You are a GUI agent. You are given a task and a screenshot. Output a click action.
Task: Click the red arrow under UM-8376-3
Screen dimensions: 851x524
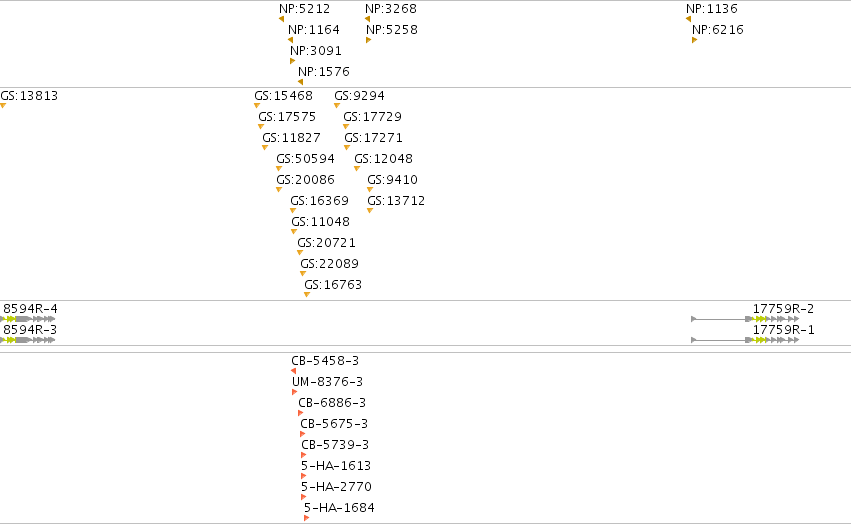click(x=295, y=392)
